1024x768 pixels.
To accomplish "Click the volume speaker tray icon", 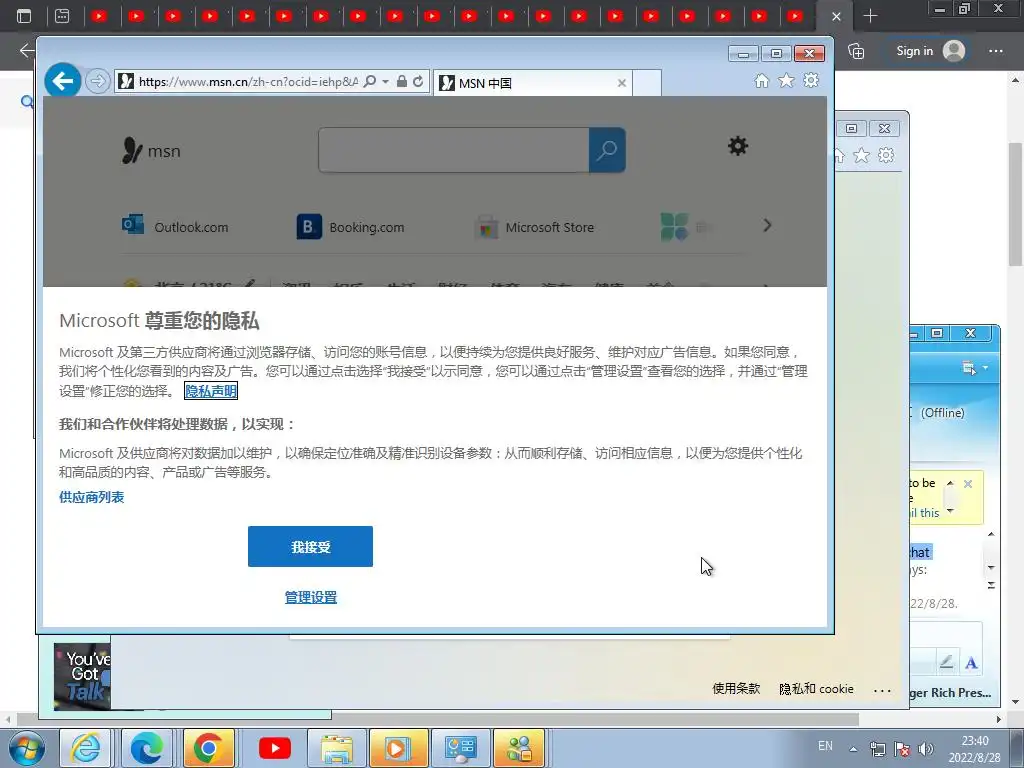I will pos(925,749).
